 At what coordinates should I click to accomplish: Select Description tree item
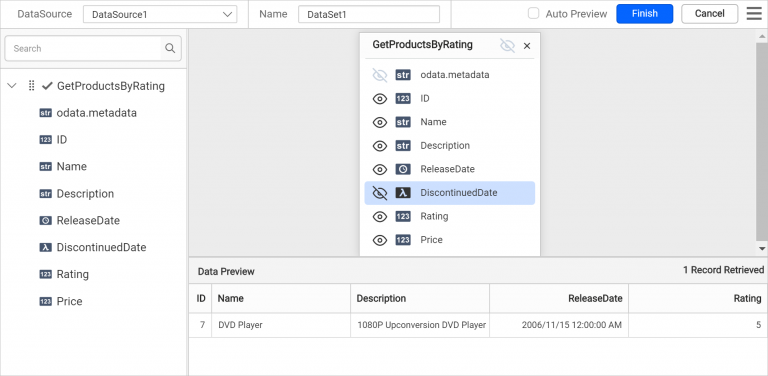coord(85,194)
